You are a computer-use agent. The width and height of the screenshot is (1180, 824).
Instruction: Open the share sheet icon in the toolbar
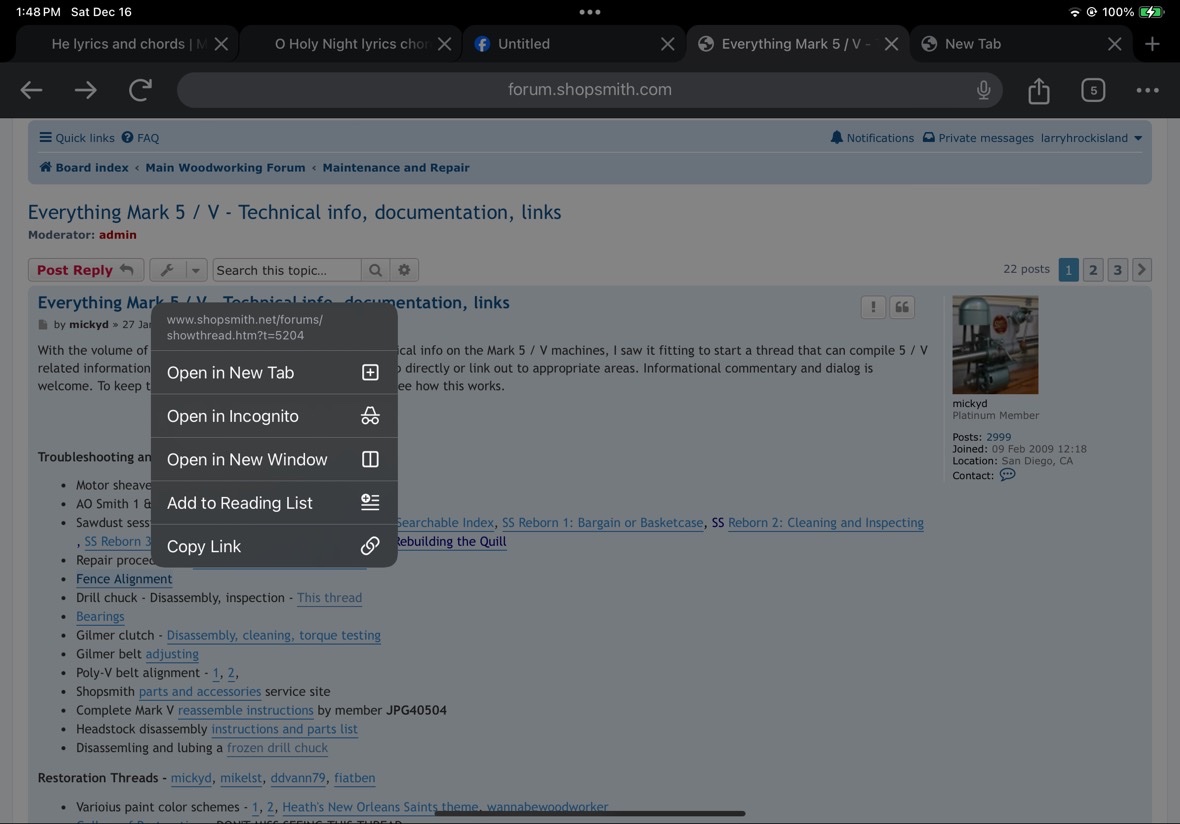point(1039,90)
